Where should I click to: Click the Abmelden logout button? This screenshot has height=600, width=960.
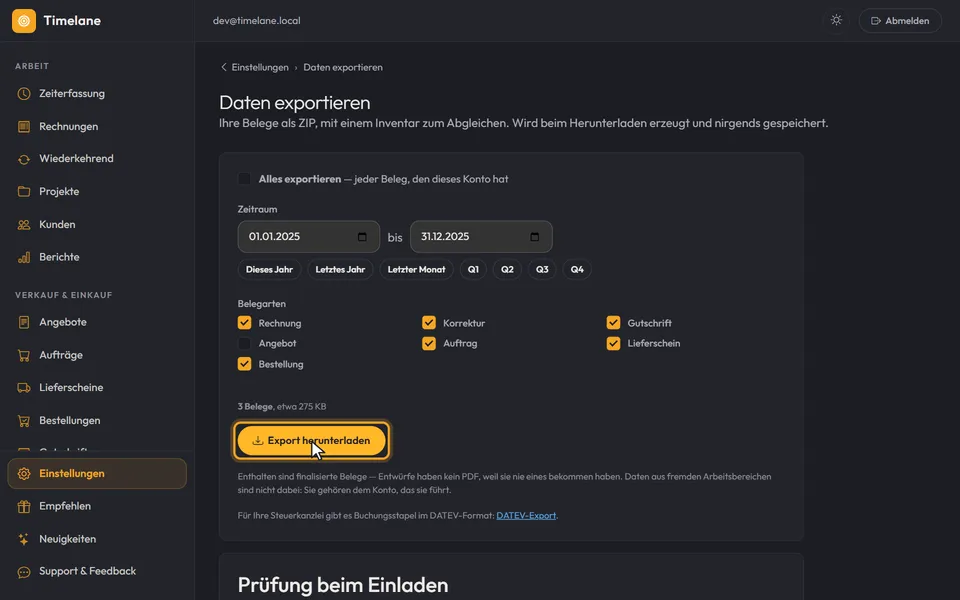tap(900, 21)
